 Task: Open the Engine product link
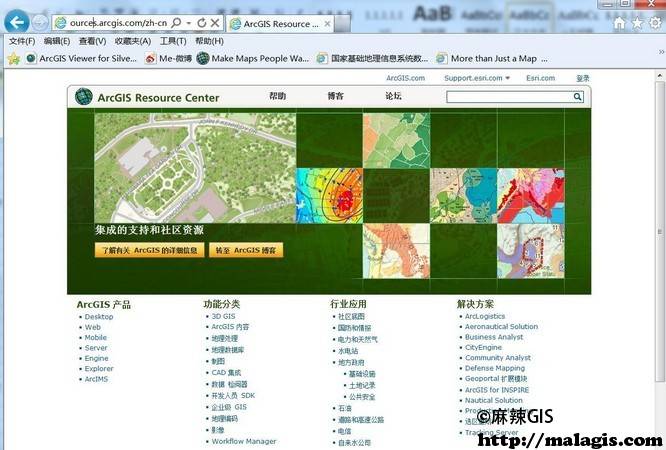coord(96,358)
